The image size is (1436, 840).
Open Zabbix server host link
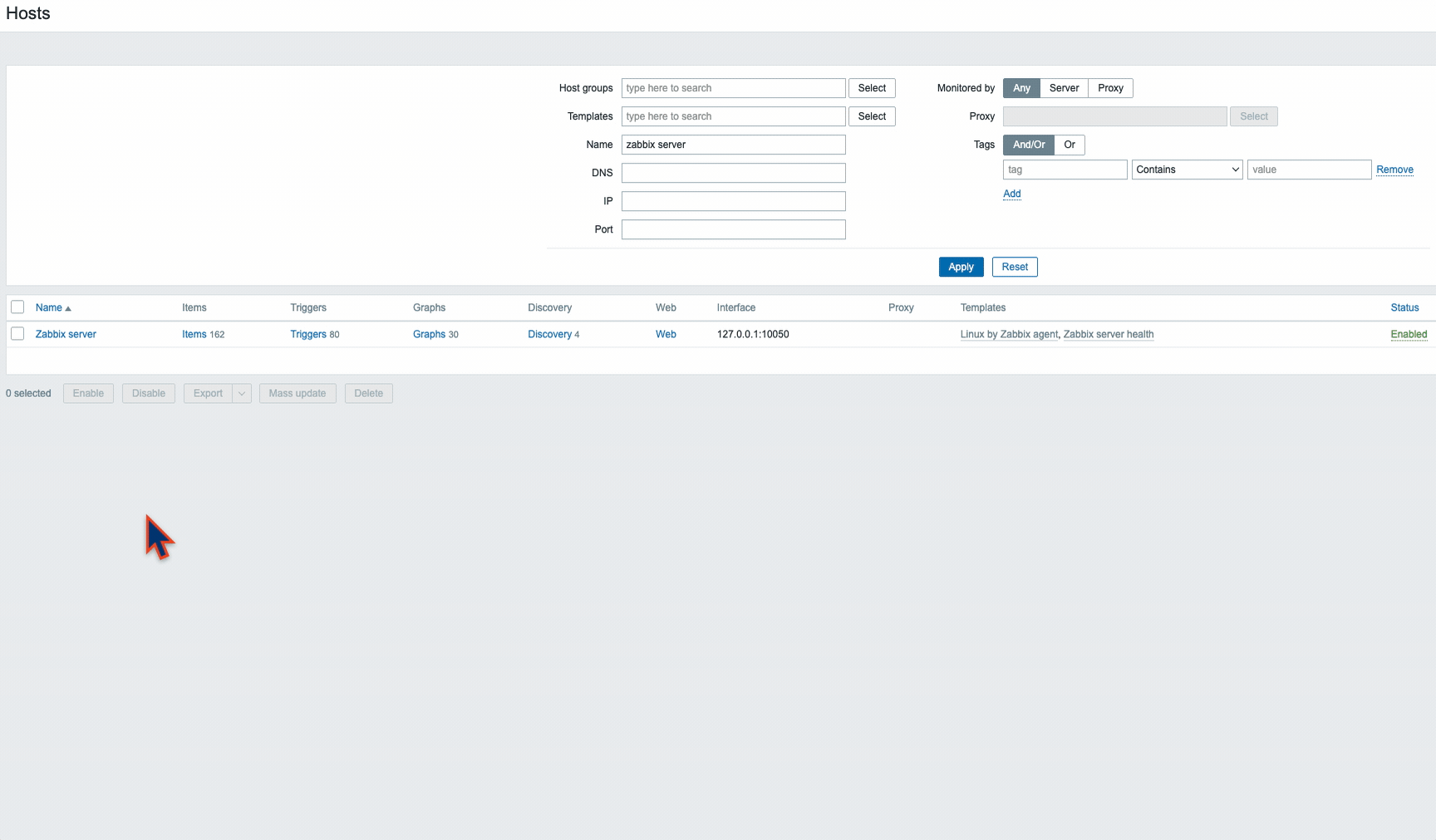point(66,334)
